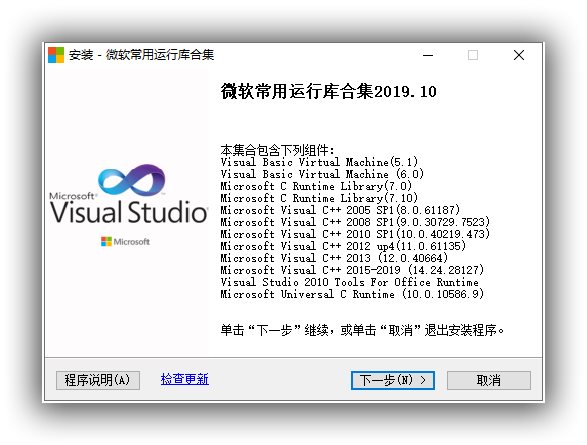Click Visual Studio 2010 Tools For Office Runtime
This screenshot has height=445, width=587.
pyautogui.click(x=349, y=282)
